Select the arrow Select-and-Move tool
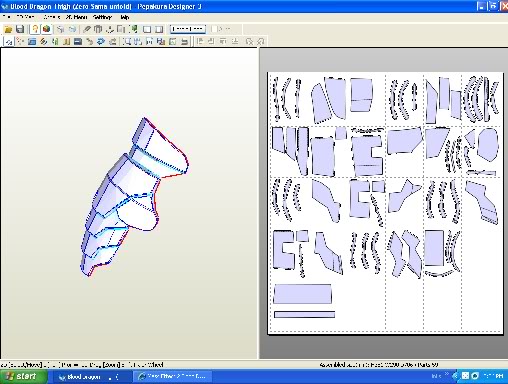 [x=9, y=42]
